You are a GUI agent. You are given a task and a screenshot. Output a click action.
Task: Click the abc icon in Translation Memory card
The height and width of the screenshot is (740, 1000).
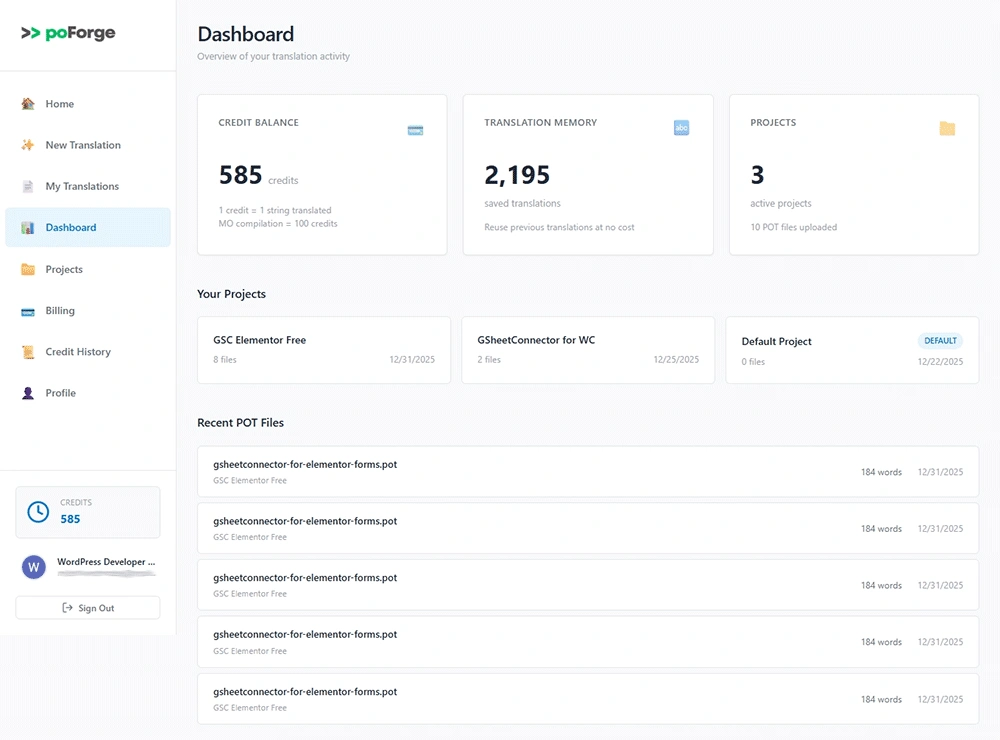[x=681, y=128]
